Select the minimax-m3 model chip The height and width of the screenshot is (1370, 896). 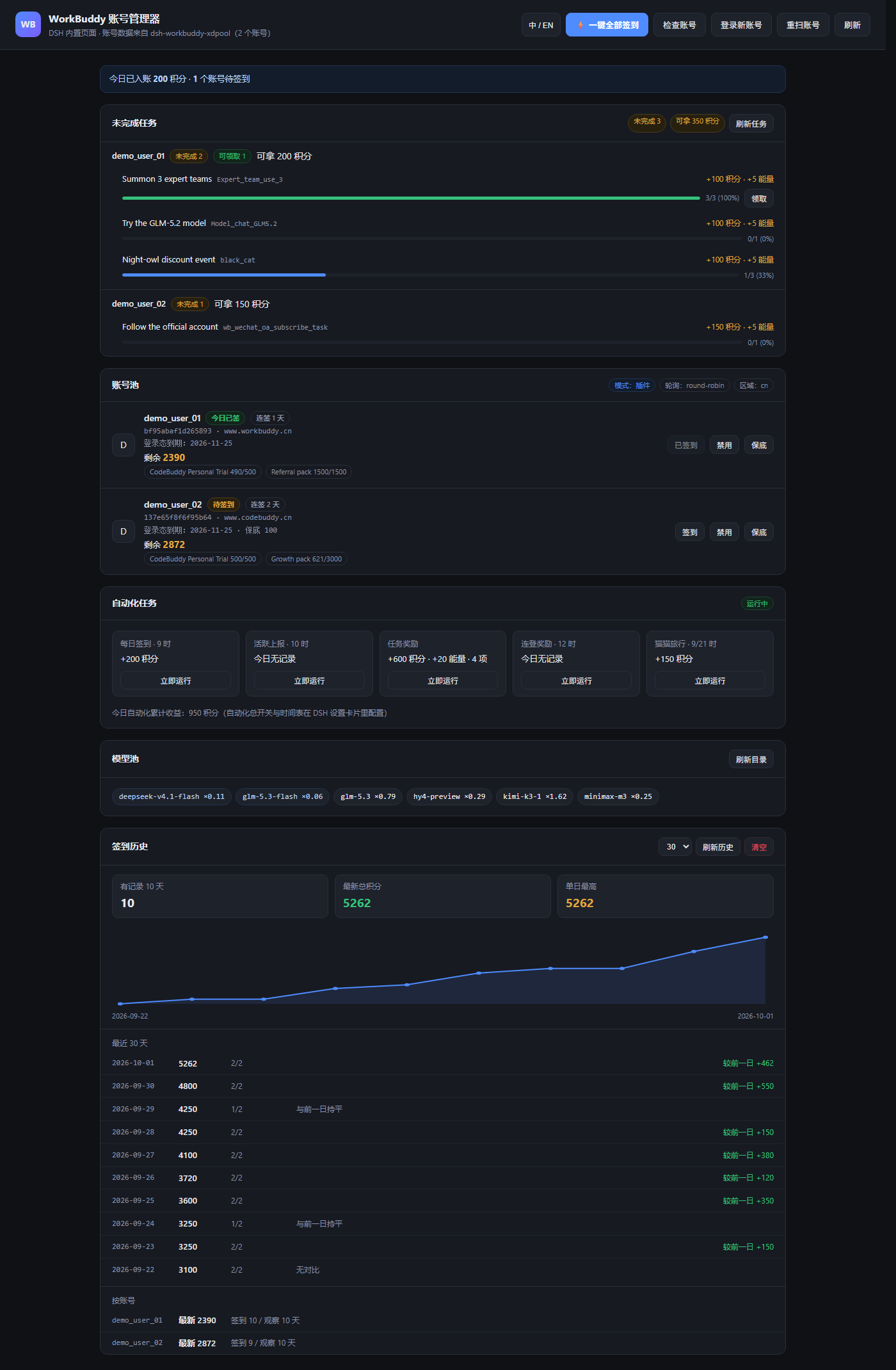tap(618, 796)
